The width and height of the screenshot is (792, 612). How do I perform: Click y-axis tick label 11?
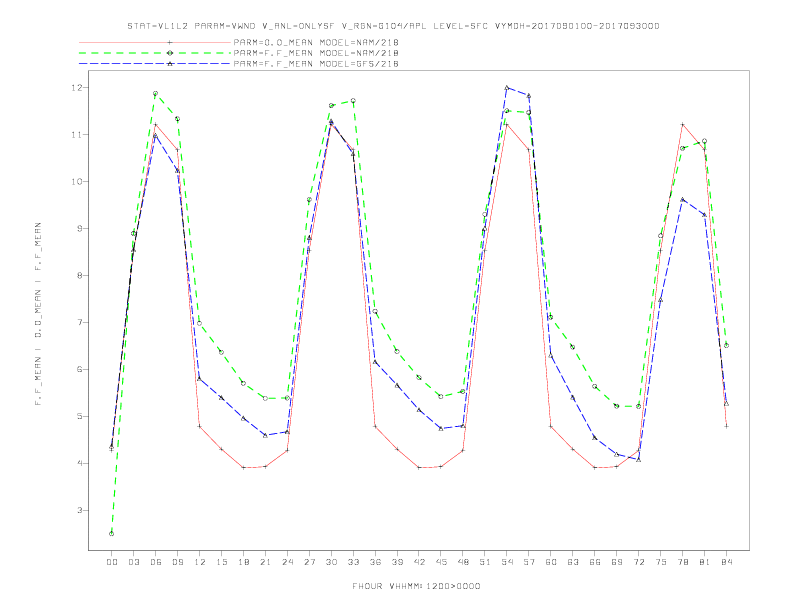pos(76,134)
